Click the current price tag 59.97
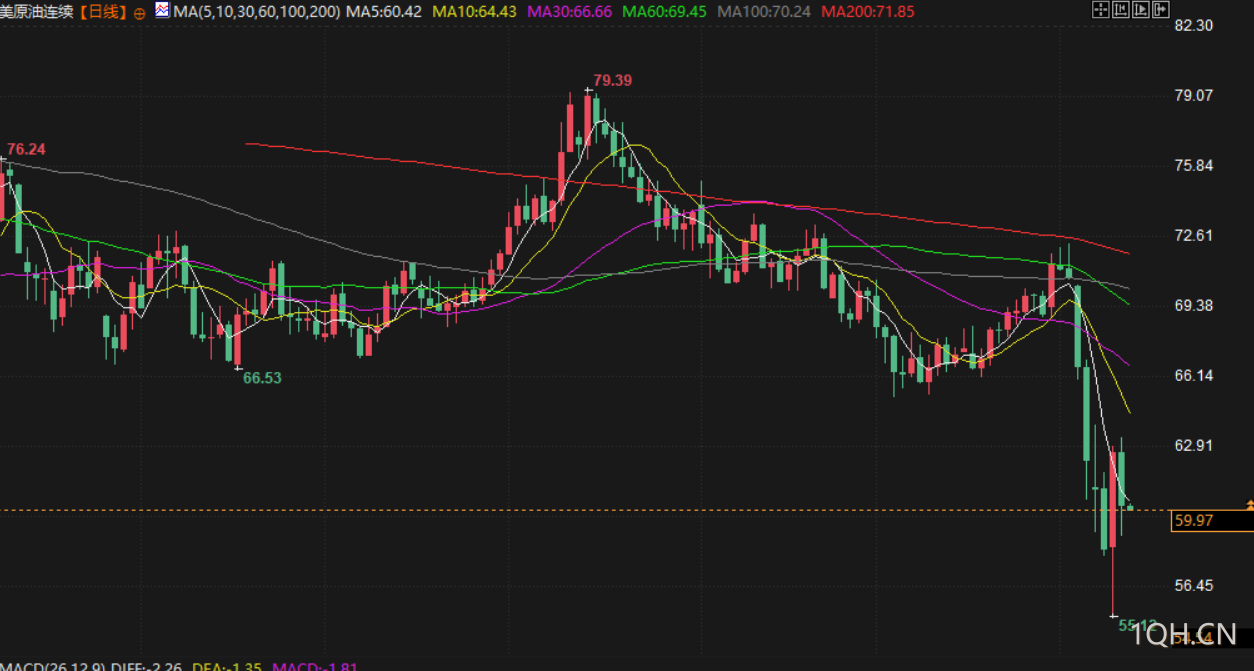Screen dimensions: 1254x671 (1211, 520)
